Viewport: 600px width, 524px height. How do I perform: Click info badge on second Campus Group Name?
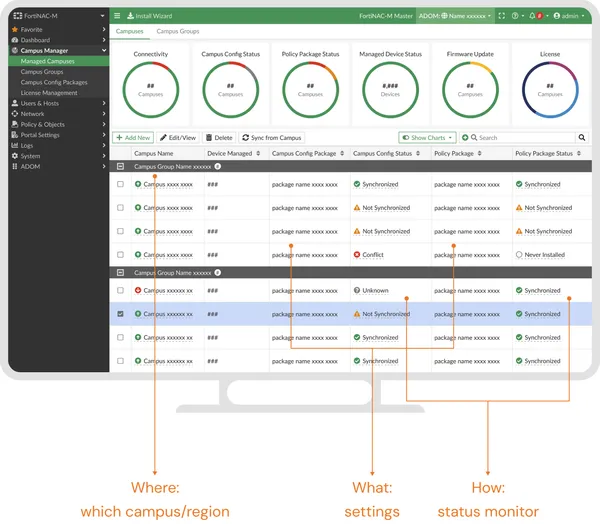tap(218, 273)
